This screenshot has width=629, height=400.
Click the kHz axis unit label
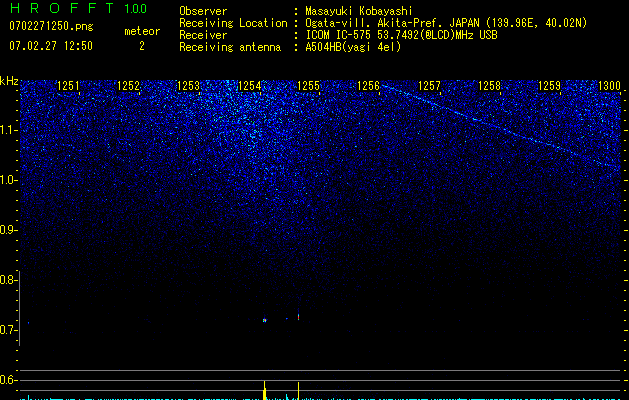9,81
